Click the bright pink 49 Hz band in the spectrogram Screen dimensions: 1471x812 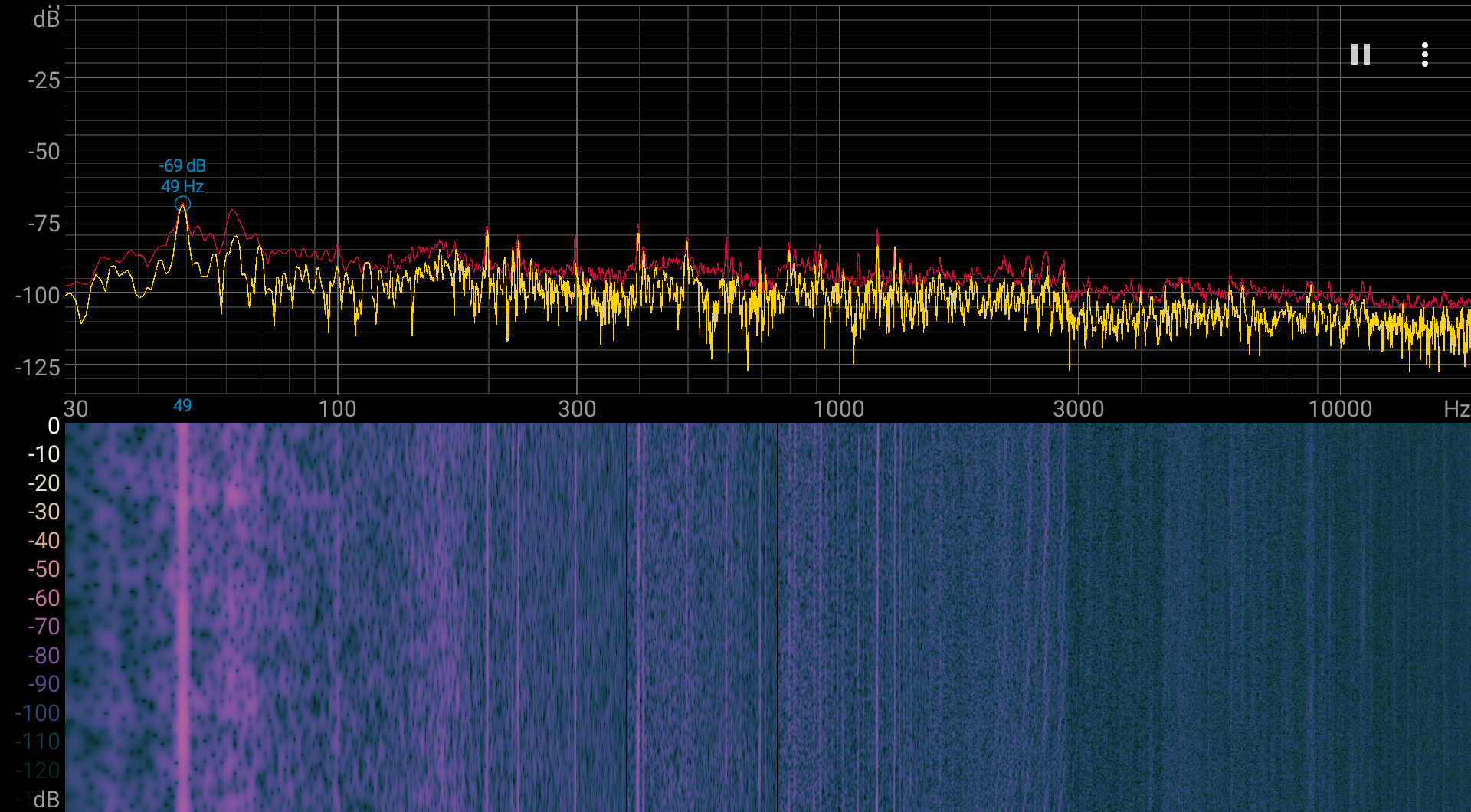point(182,617)
